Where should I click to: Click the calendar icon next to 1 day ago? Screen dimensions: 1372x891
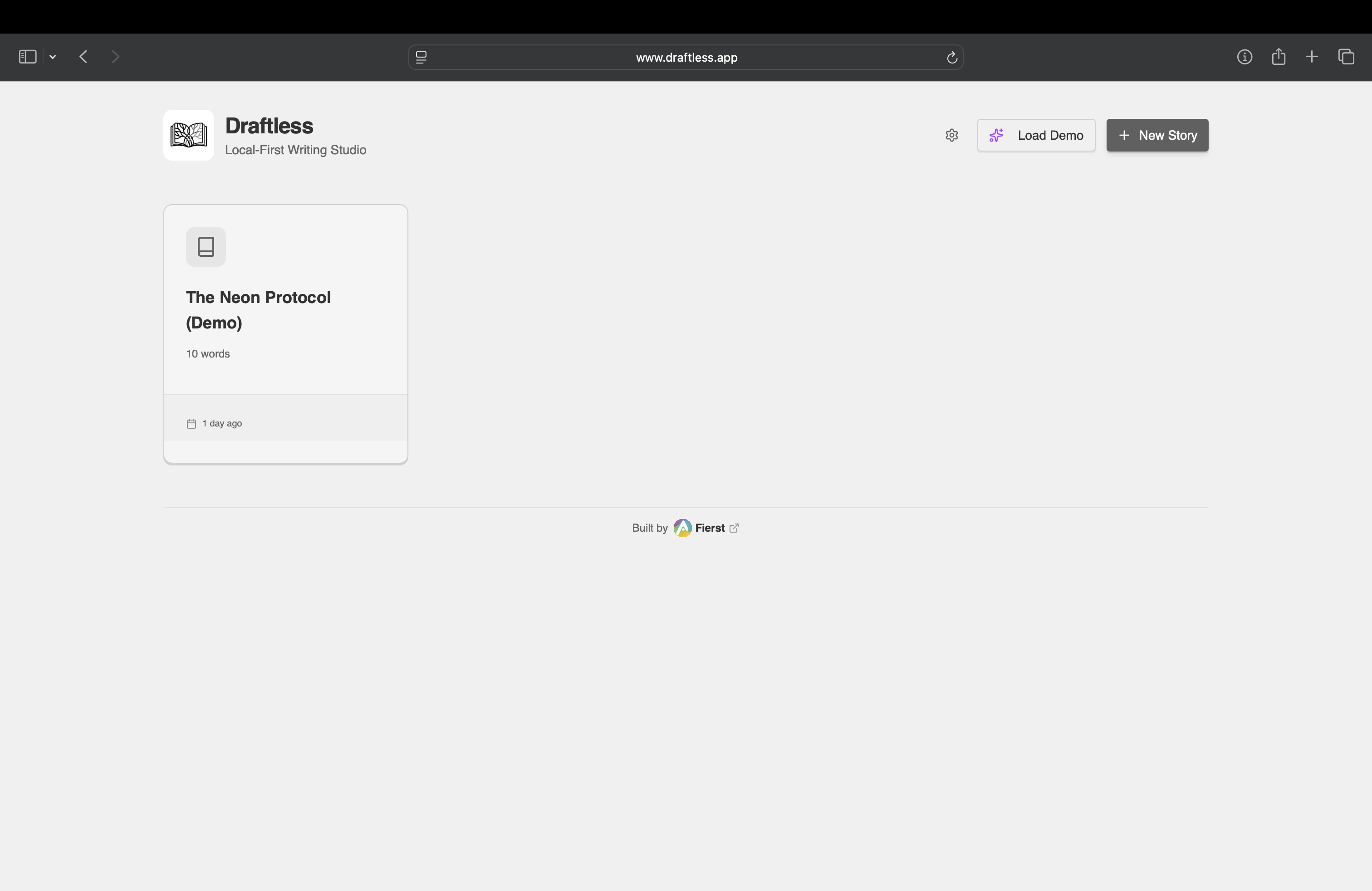pyautogui.click(x=191, y=423)
